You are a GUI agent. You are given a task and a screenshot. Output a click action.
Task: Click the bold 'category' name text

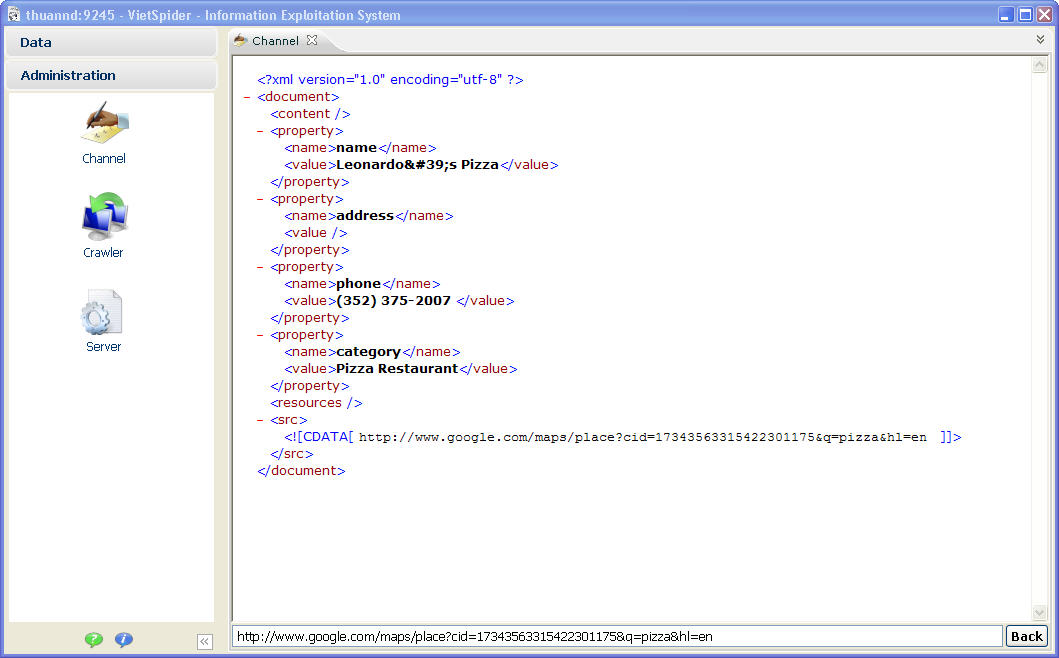coord(368,352)
